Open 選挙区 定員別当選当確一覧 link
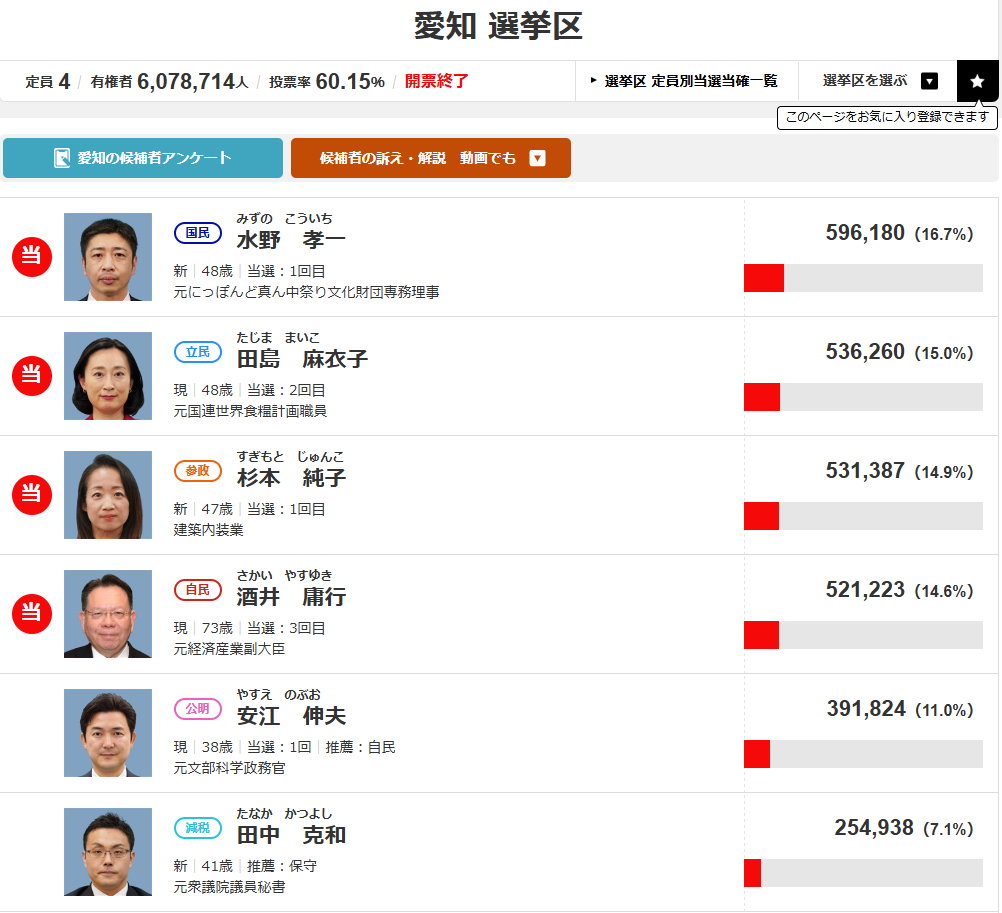1002x913 pixels. click(686, 81)
